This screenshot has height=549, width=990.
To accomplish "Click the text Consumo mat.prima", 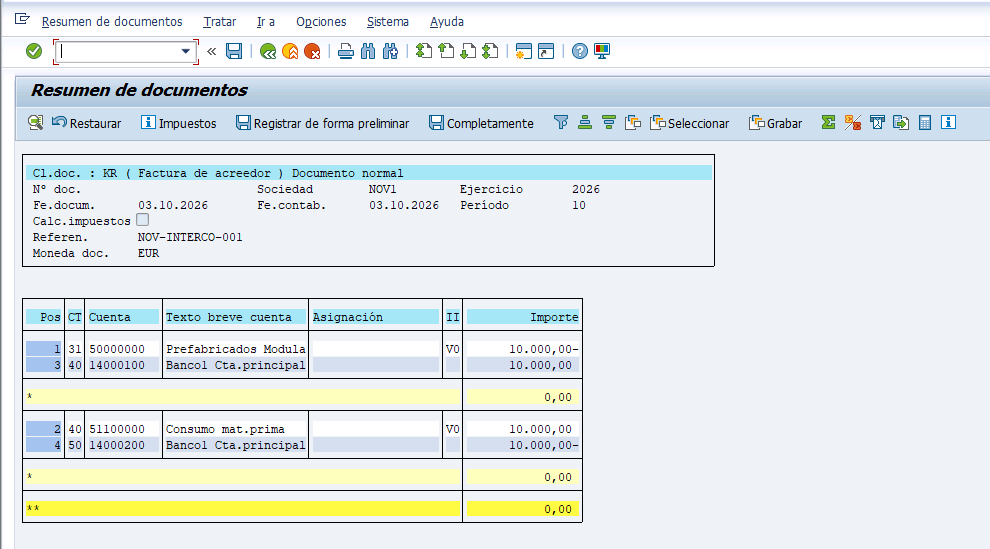I will click(225, 429).
